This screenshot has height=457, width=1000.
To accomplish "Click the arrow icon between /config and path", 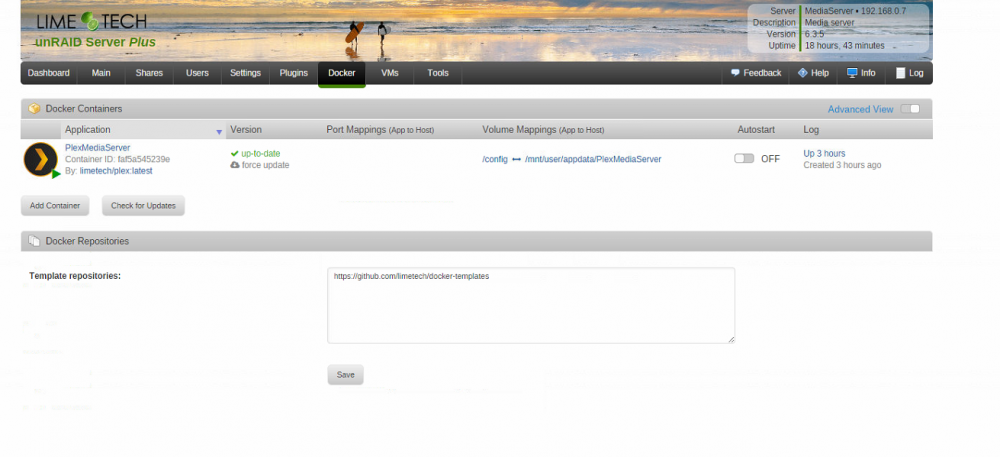I will click(x=517, y=159).
